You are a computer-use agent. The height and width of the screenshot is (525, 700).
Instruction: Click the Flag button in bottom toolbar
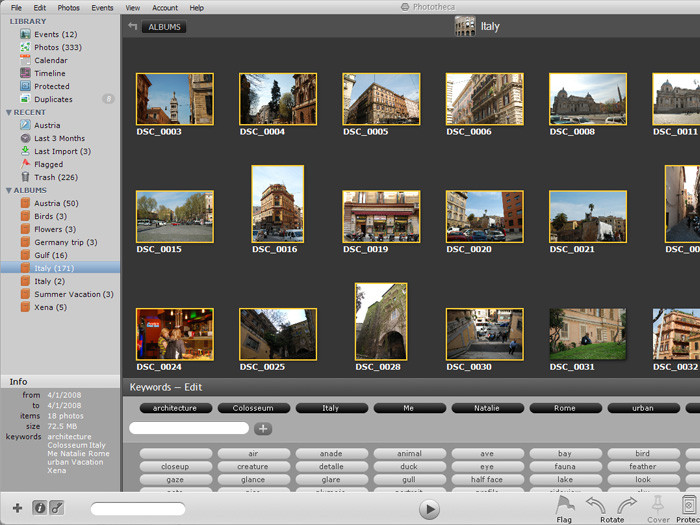[564, 505]
